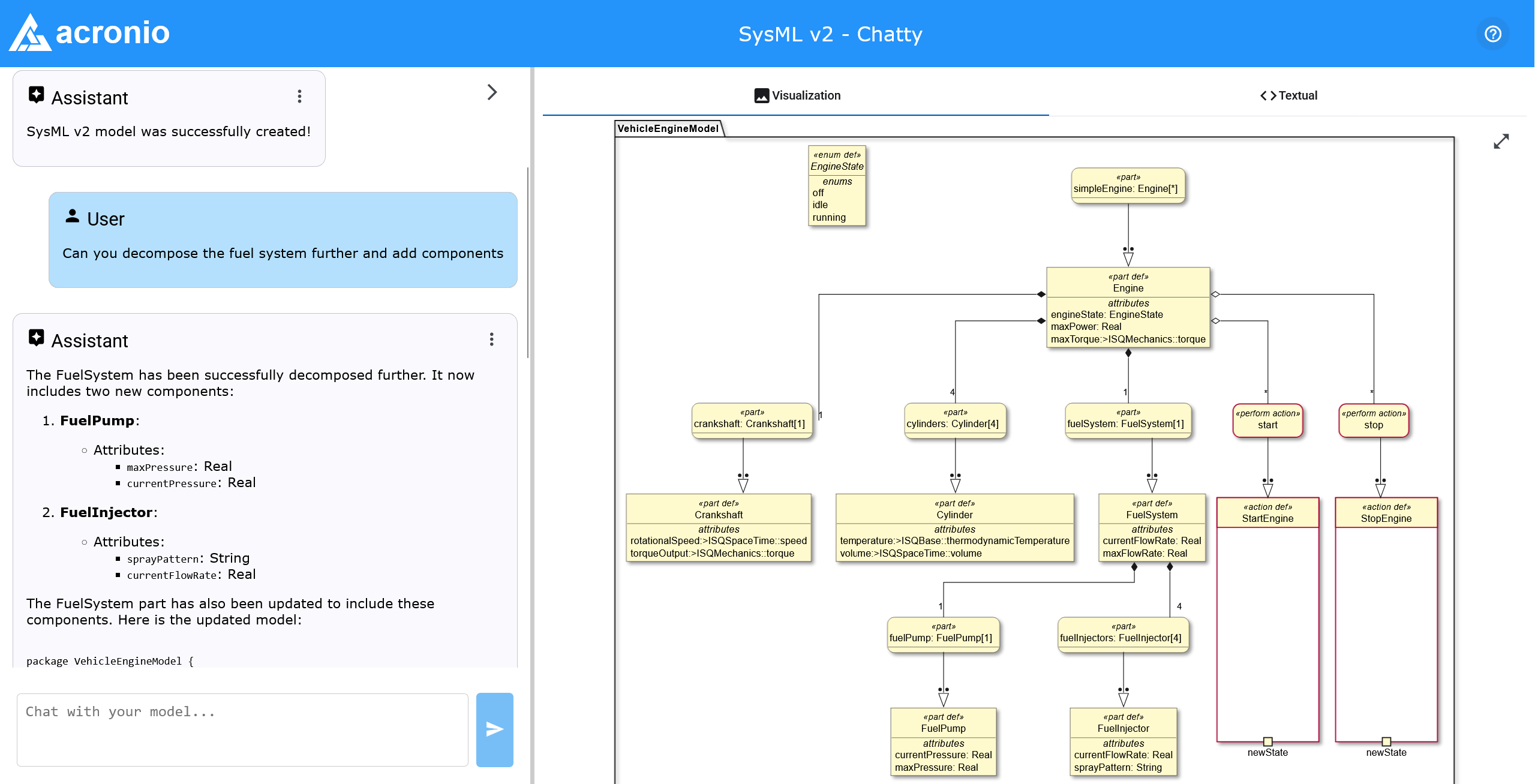
Task: Click the User avatar icon
Action: click(72, 217)
